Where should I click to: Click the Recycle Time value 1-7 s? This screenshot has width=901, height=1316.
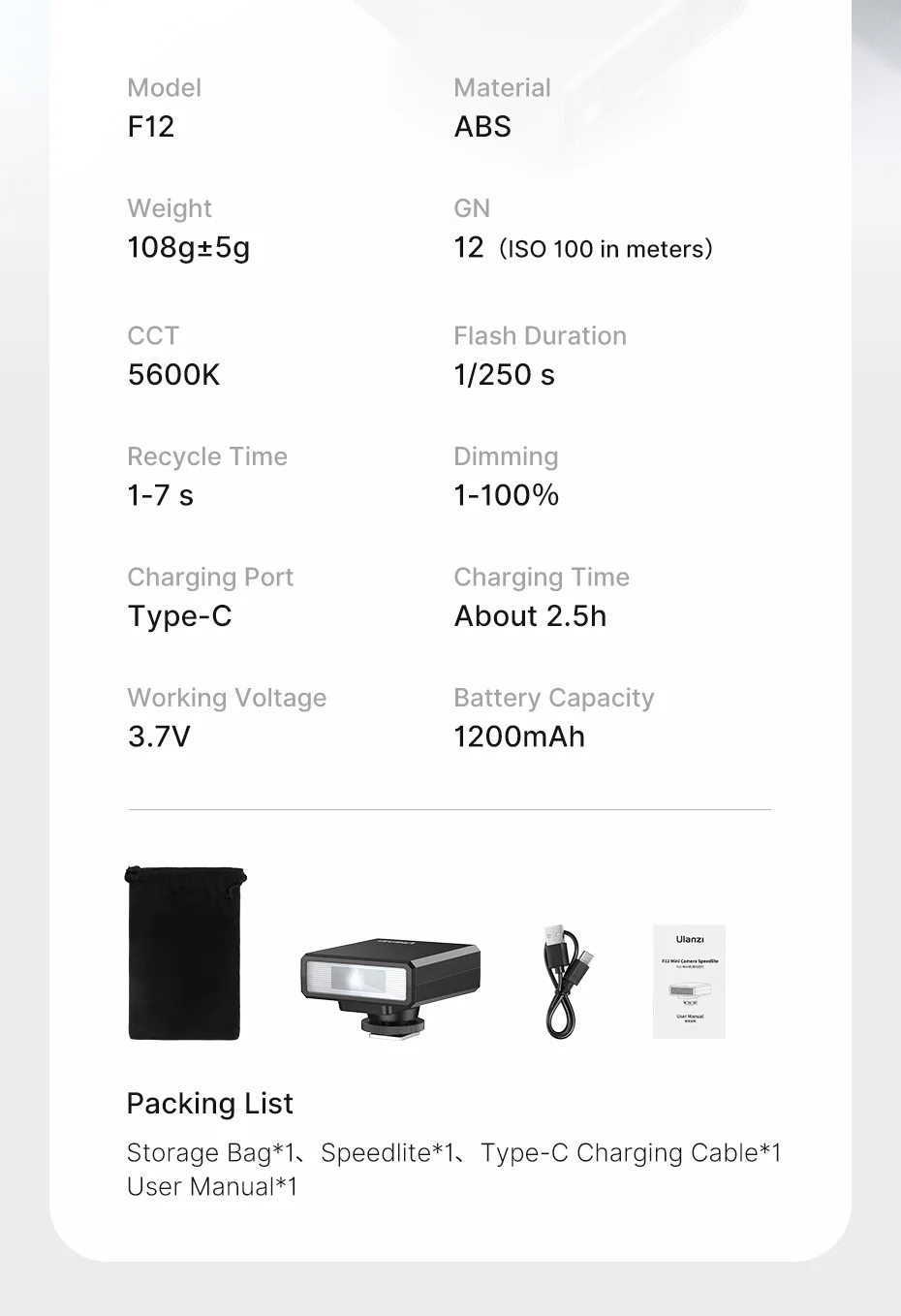pos(161,496)
